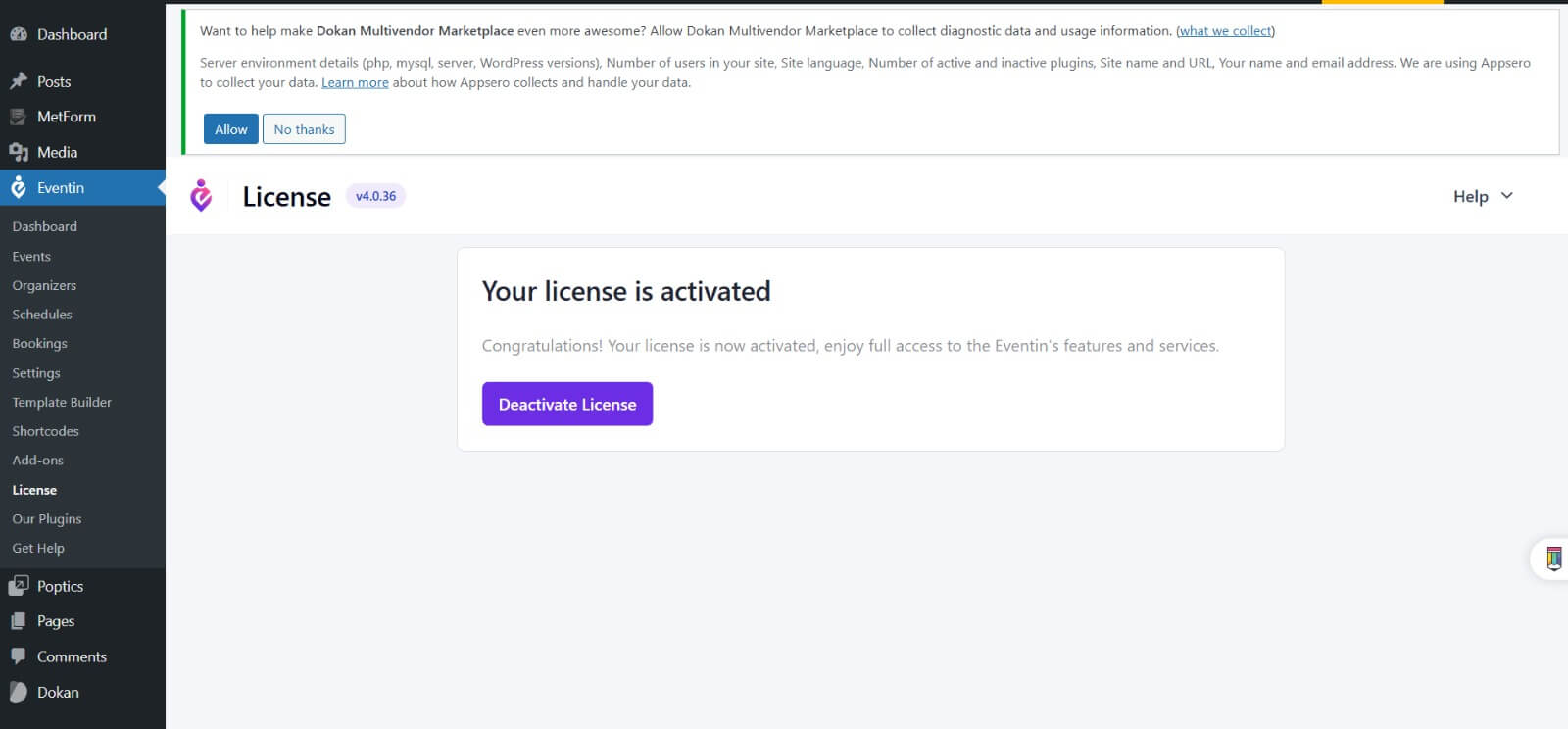Open the Add-ons submenu item
Viewport: 1568px width, 729px height.
[38, 460]
